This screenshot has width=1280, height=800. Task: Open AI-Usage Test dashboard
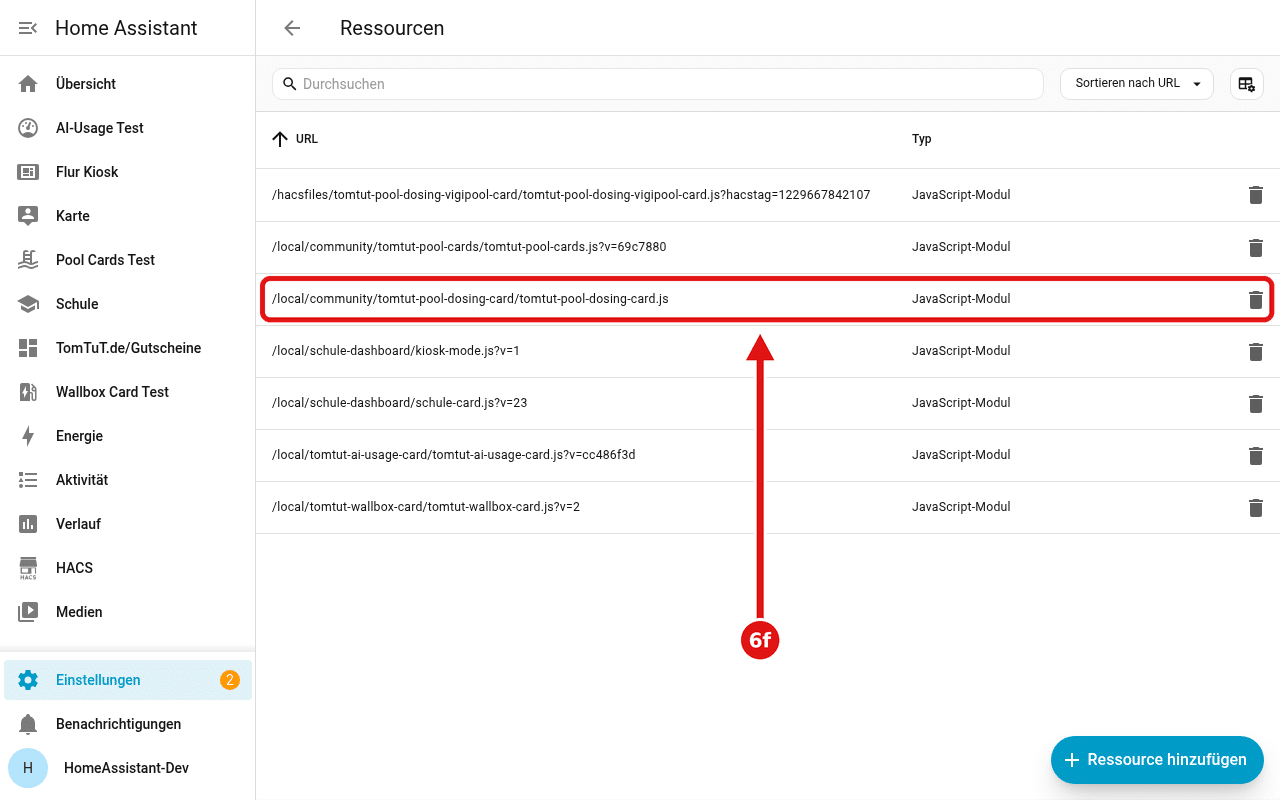(128, 128)
